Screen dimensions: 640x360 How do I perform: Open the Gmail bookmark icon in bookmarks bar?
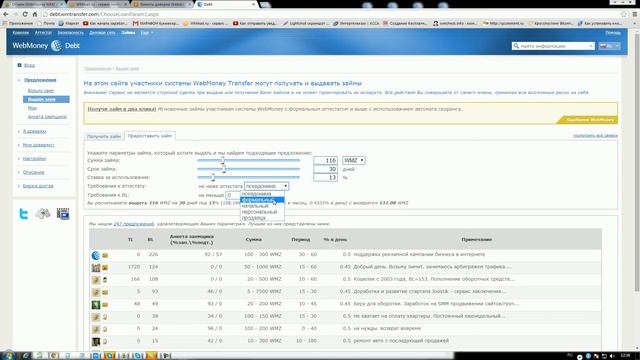[x=136, y=23]
